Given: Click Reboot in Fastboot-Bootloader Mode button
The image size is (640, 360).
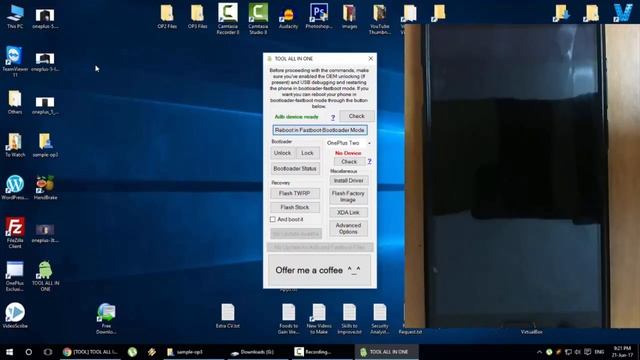Looking at the screenshot, I should [320, 130].
